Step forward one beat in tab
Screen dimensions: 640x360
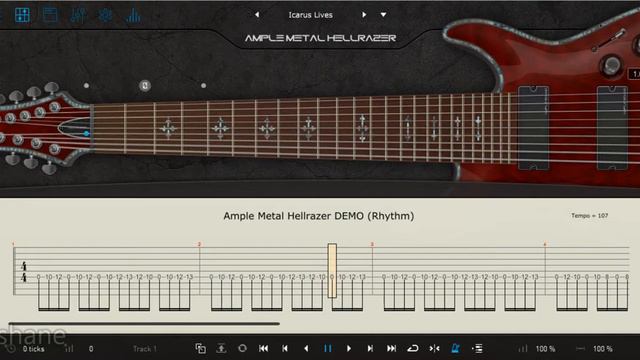(349, 349)
